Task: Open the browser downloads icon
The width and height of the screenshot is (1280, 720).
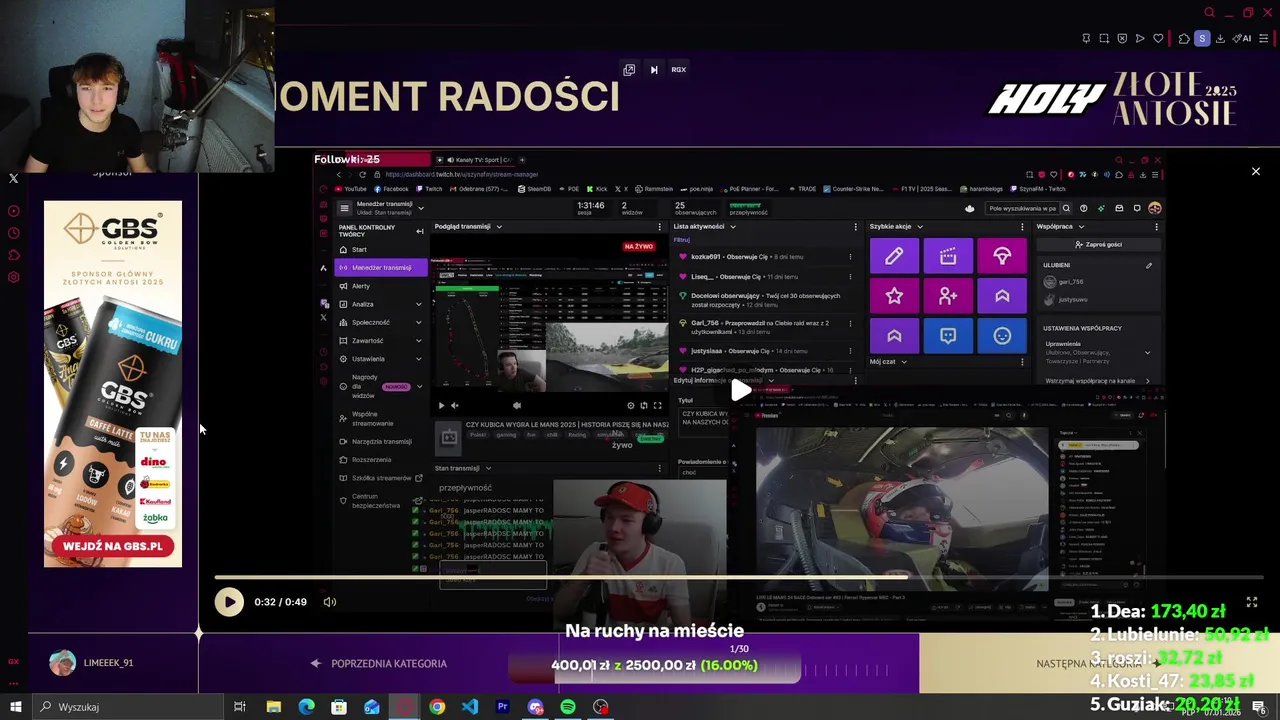Action: [x=1220, y=39]
